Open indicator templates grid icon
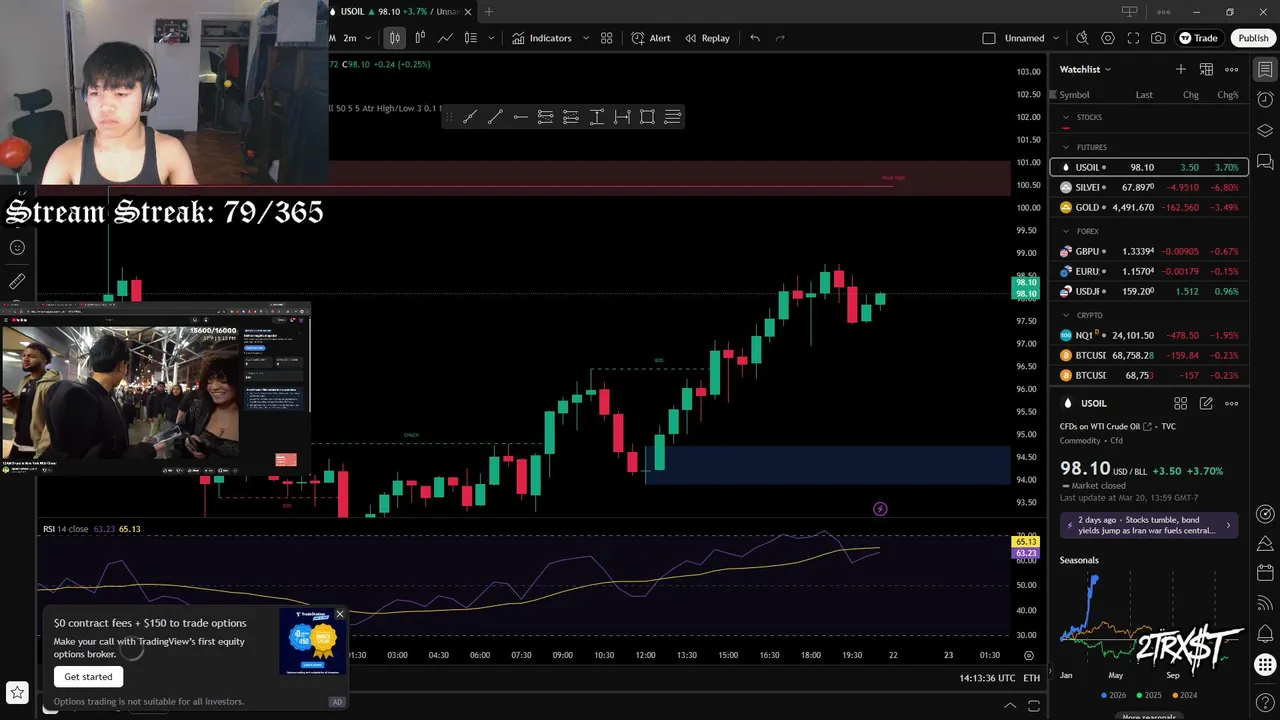This screenshot has width=1280, height=720. point(606,38)
